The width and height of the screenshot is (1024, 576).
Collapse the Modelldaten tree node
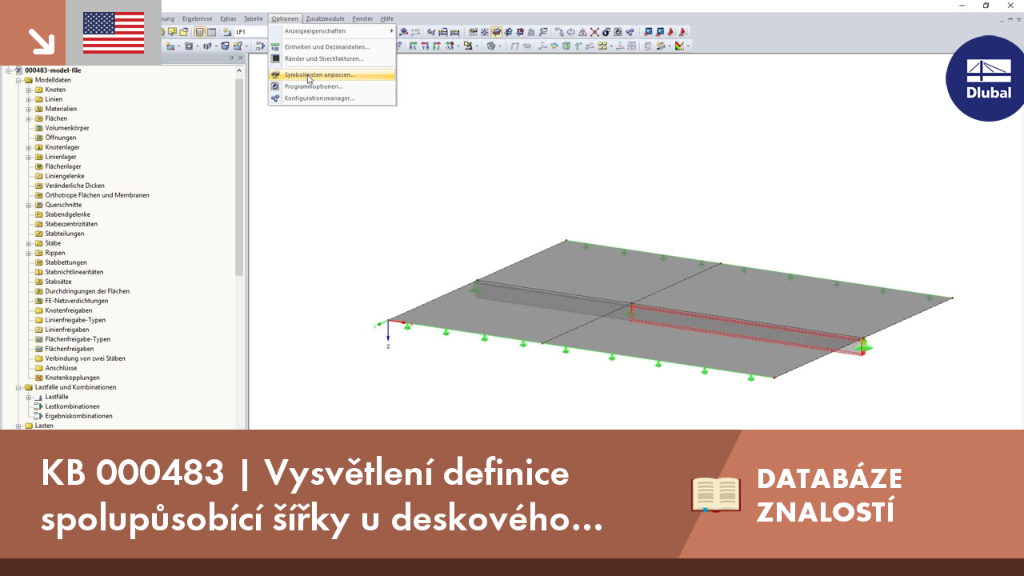tap(19, 80)
